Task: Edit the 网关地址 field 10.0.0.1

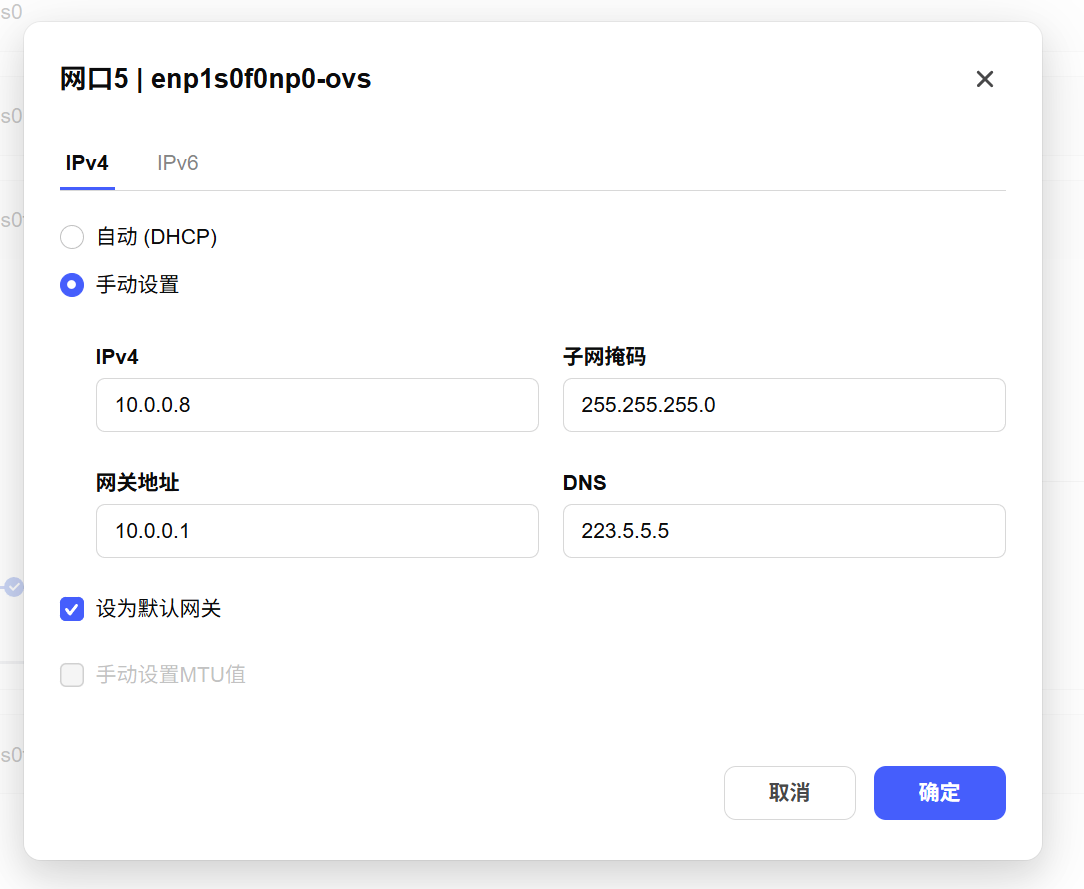Action: tap(317, 531)
